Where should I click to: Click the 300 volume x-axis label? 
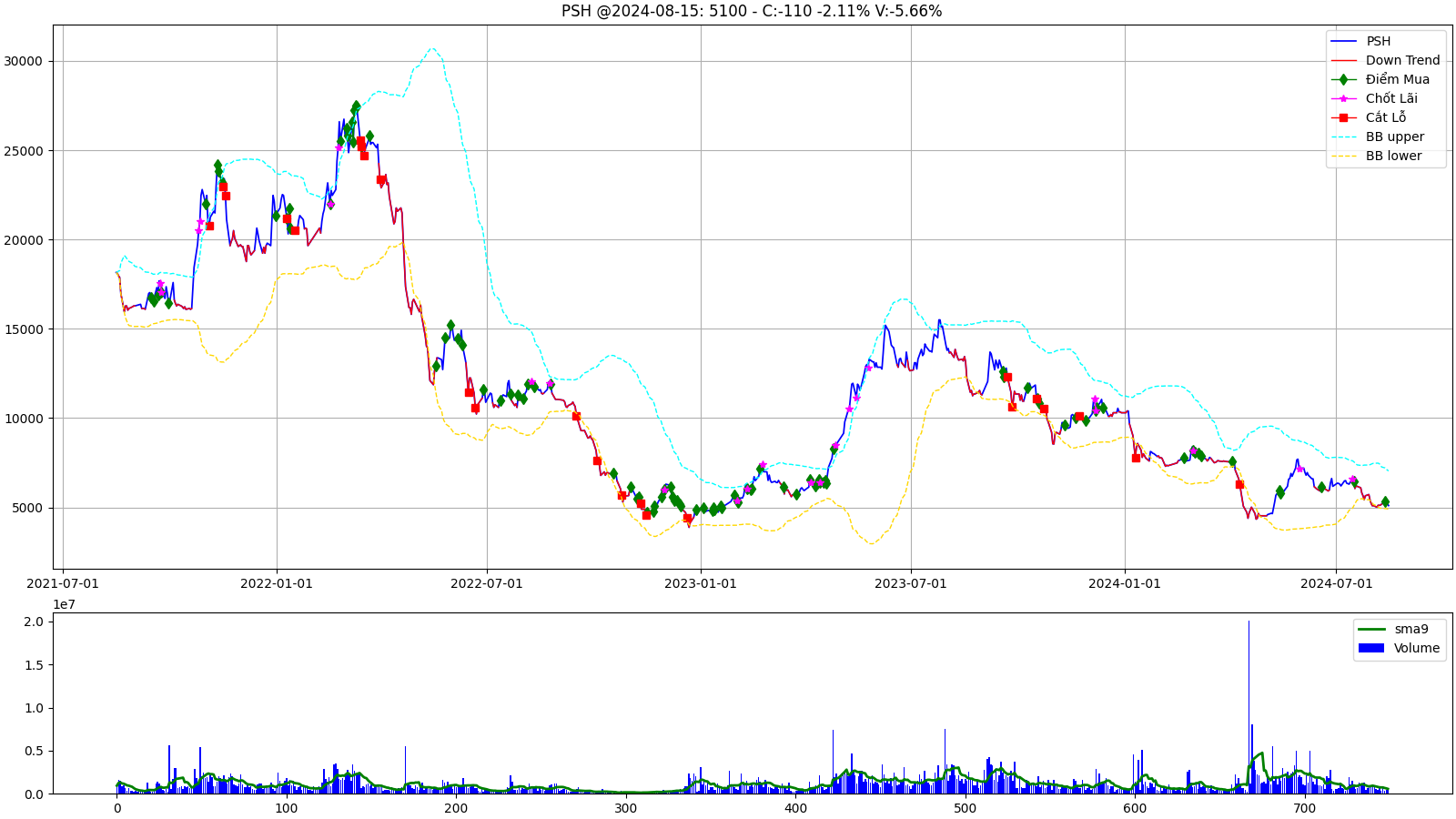point(626,808)
